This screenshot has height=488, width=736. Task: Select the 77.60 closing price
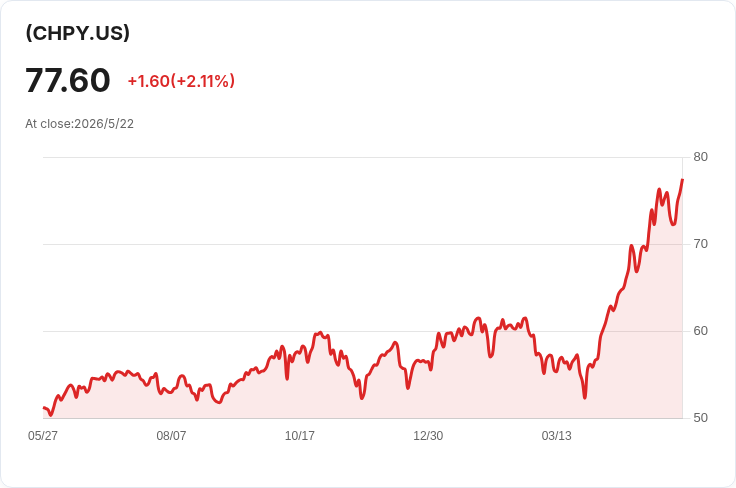68,80
